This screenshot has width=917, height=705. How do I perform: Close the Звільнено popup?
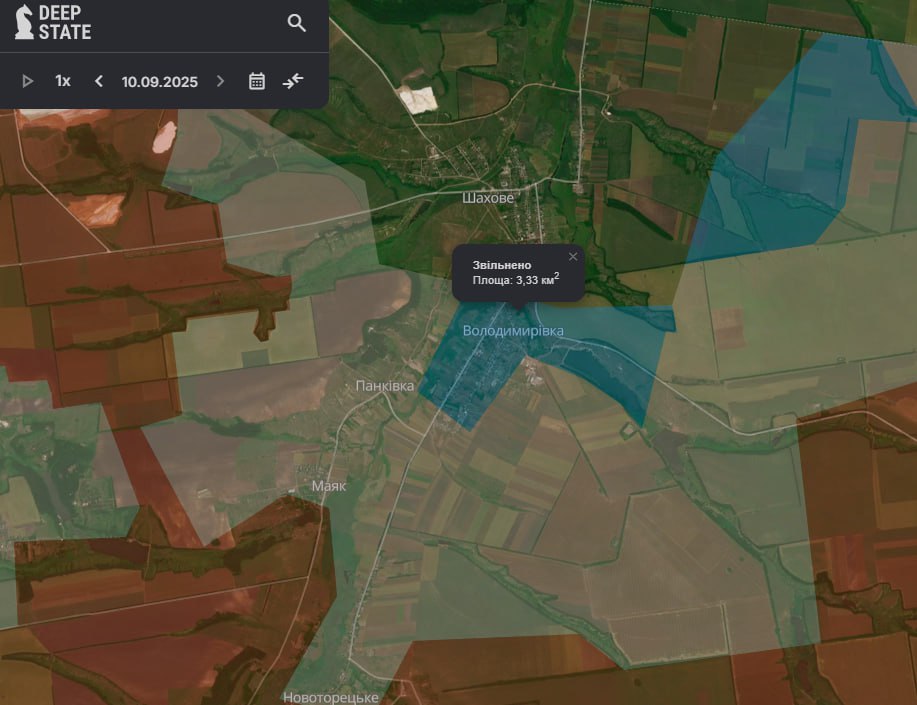coord(573,256)
